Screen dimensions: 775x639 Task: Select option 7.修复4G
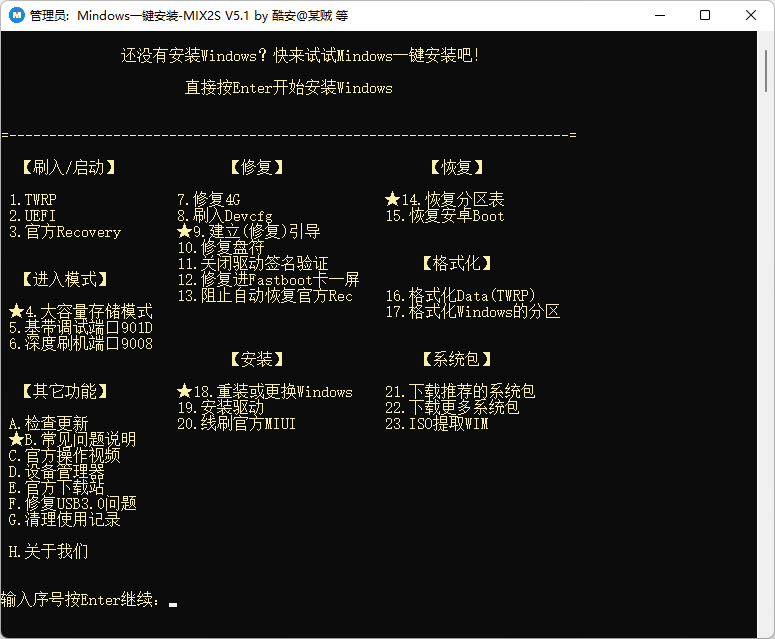pyautogui.click(x=209, y=200)
